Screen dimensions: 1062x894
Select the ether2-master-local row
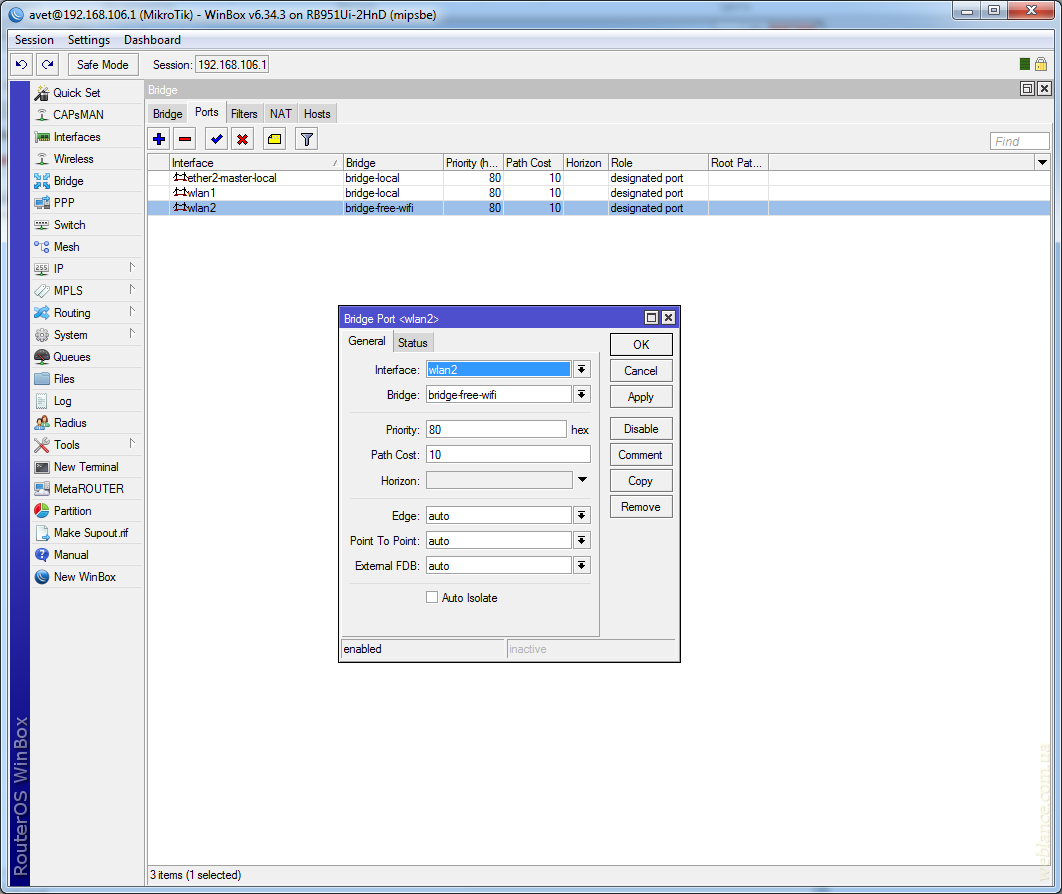(x=231, y=178)
